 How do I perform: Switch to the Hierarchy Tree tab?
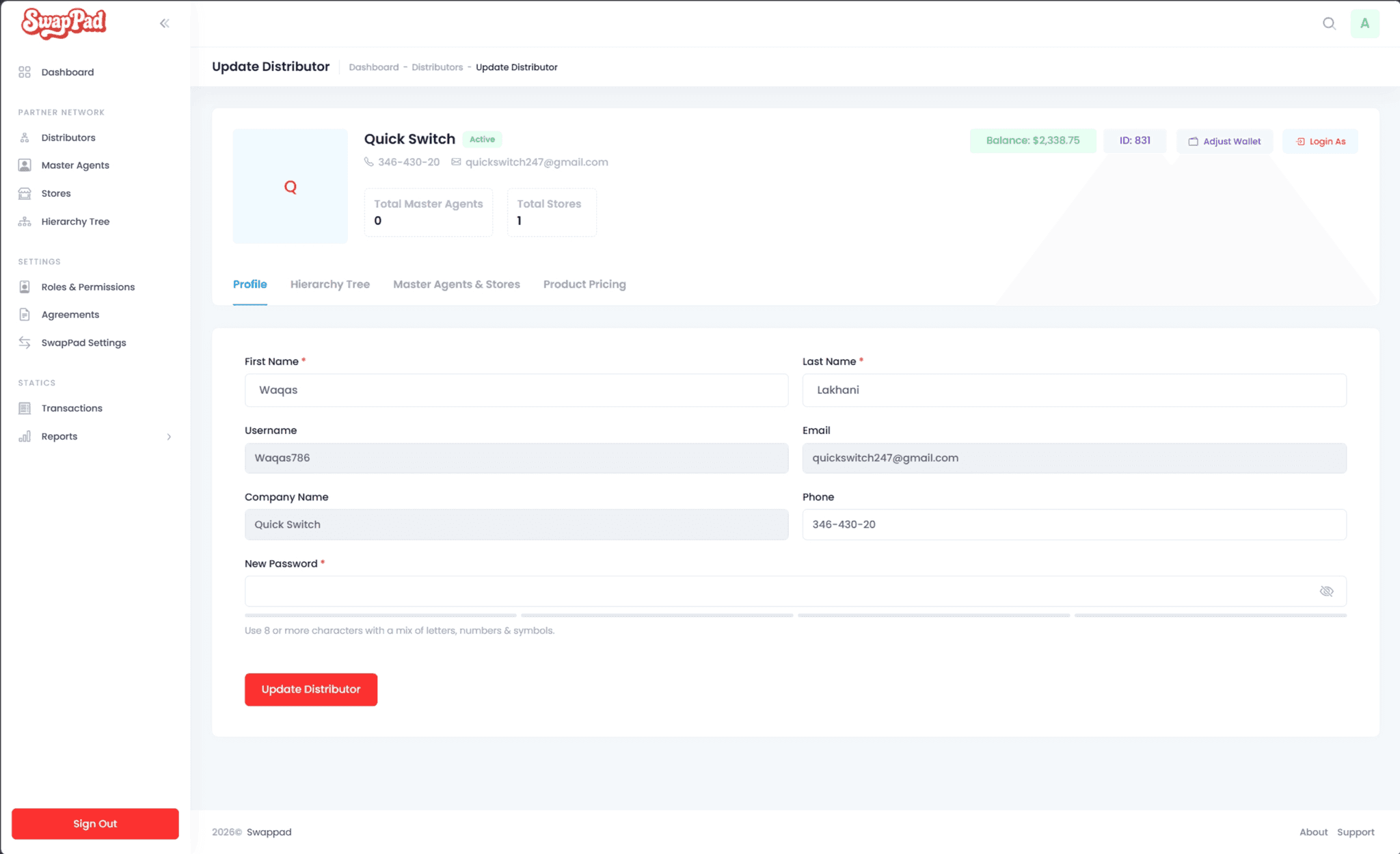(x=330, y=284)
